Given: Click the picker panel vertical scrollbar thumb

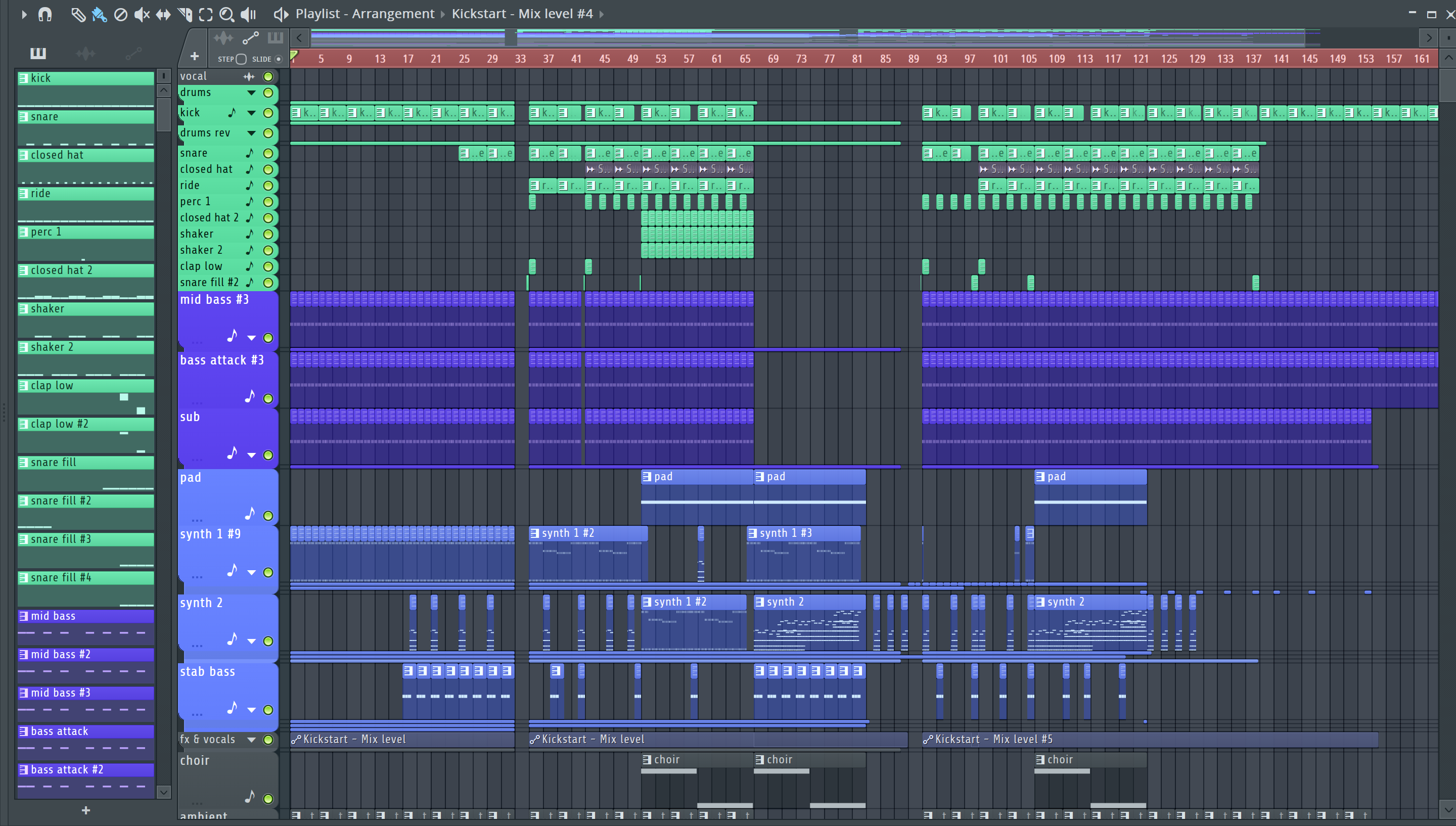Looking at the screenshot, I should [163, 115].
